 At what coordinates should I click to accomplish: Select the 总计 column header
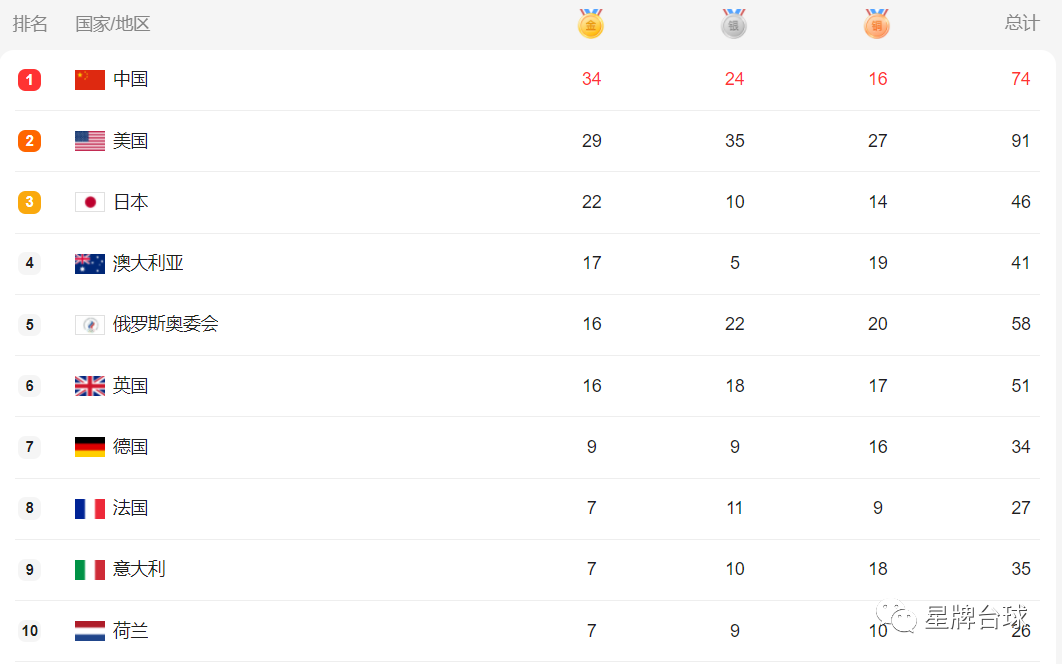pyautogui.click(x=1021, y=24)
